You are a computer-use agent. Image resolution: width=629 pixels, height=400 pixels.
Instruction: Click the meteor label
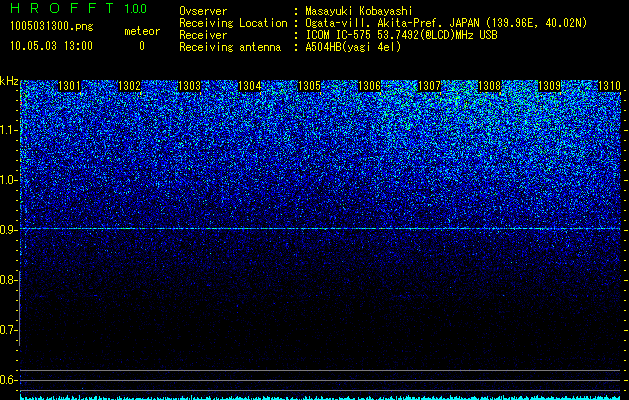(142, 31)
